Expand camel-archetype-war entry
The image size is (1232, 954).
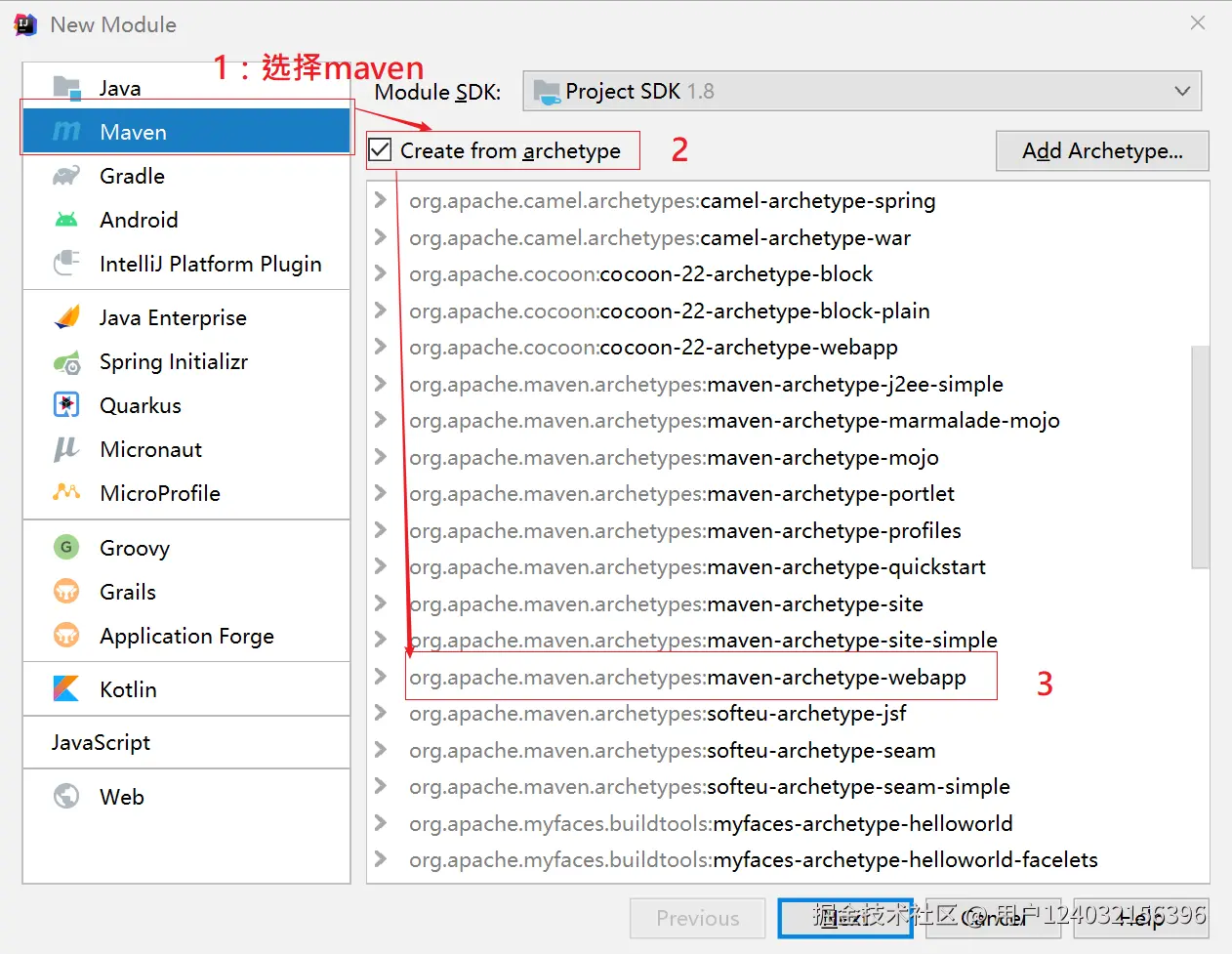pos(381,237)
